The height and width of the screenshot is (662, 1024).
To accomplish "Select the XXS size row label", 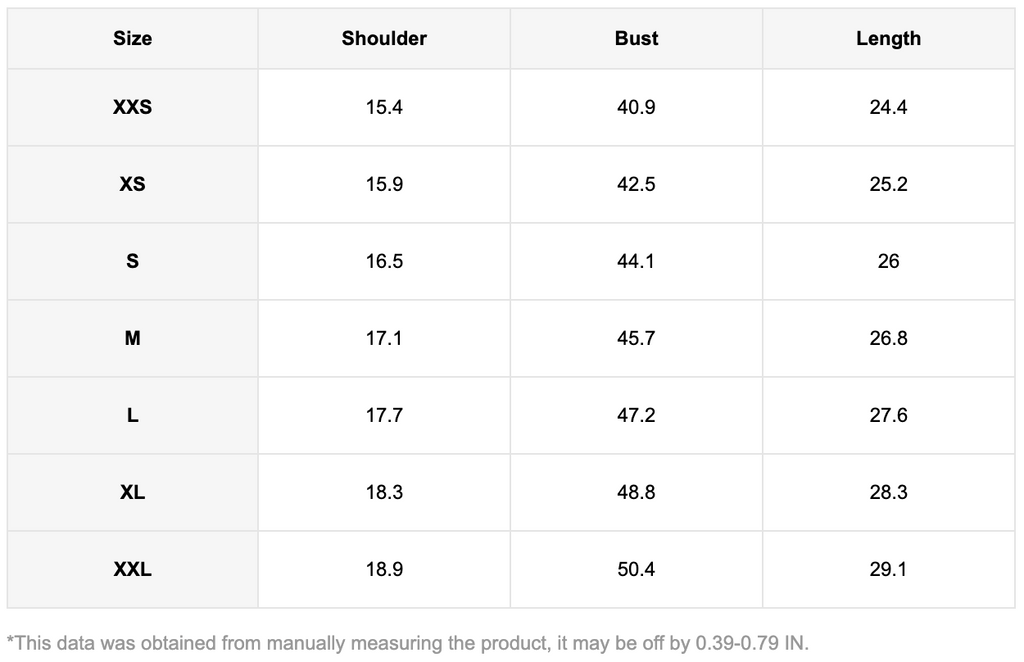I will click(x=132, y=107).
